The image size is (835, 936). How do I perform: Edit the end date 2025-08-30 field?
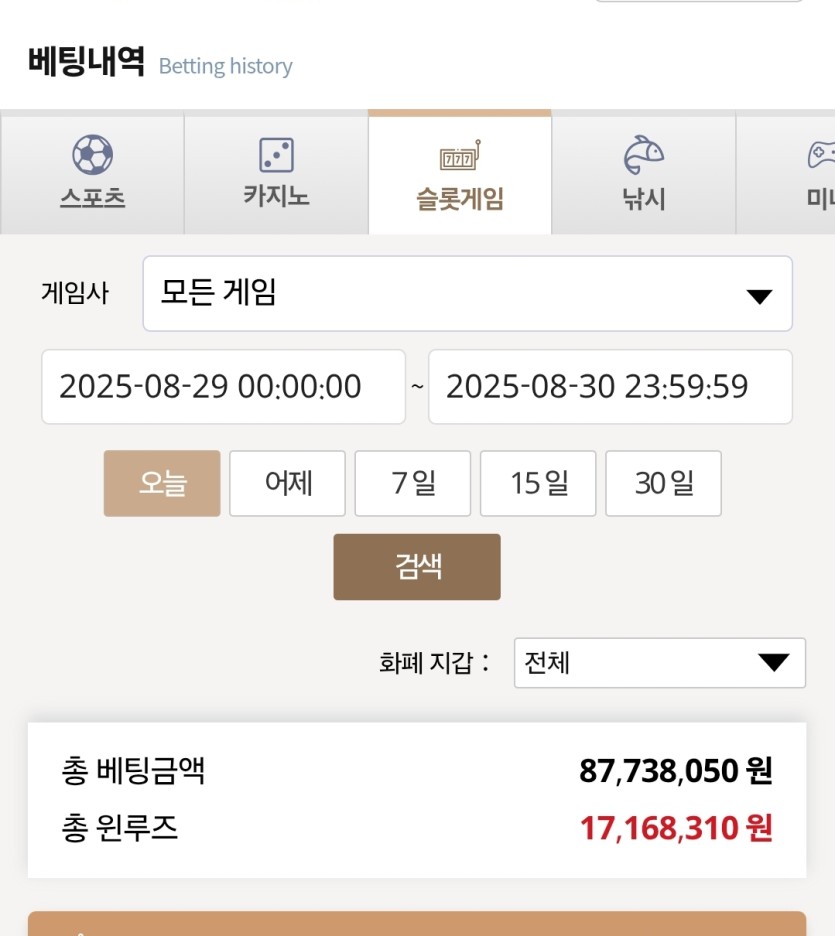[x=610, y=387]
